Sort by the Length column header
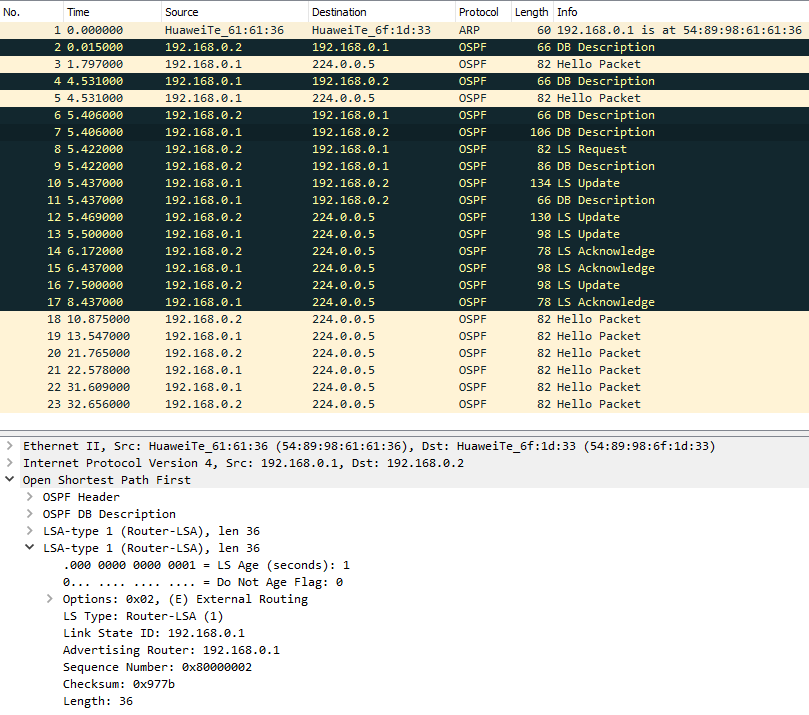This screenshot has height=715, width=809. (x=532, y=12)
